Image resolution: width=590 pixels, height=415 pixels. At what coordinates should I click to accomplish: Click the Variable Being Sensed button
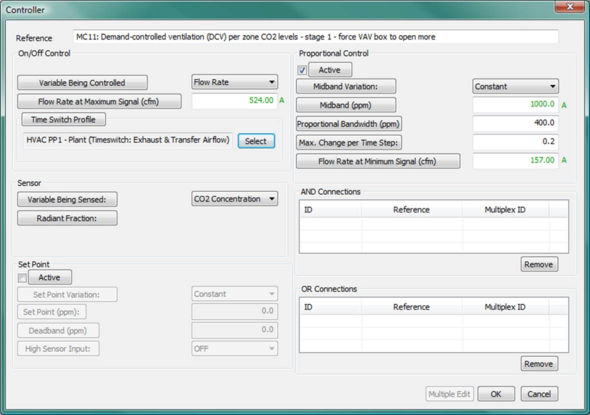(67, 199)
